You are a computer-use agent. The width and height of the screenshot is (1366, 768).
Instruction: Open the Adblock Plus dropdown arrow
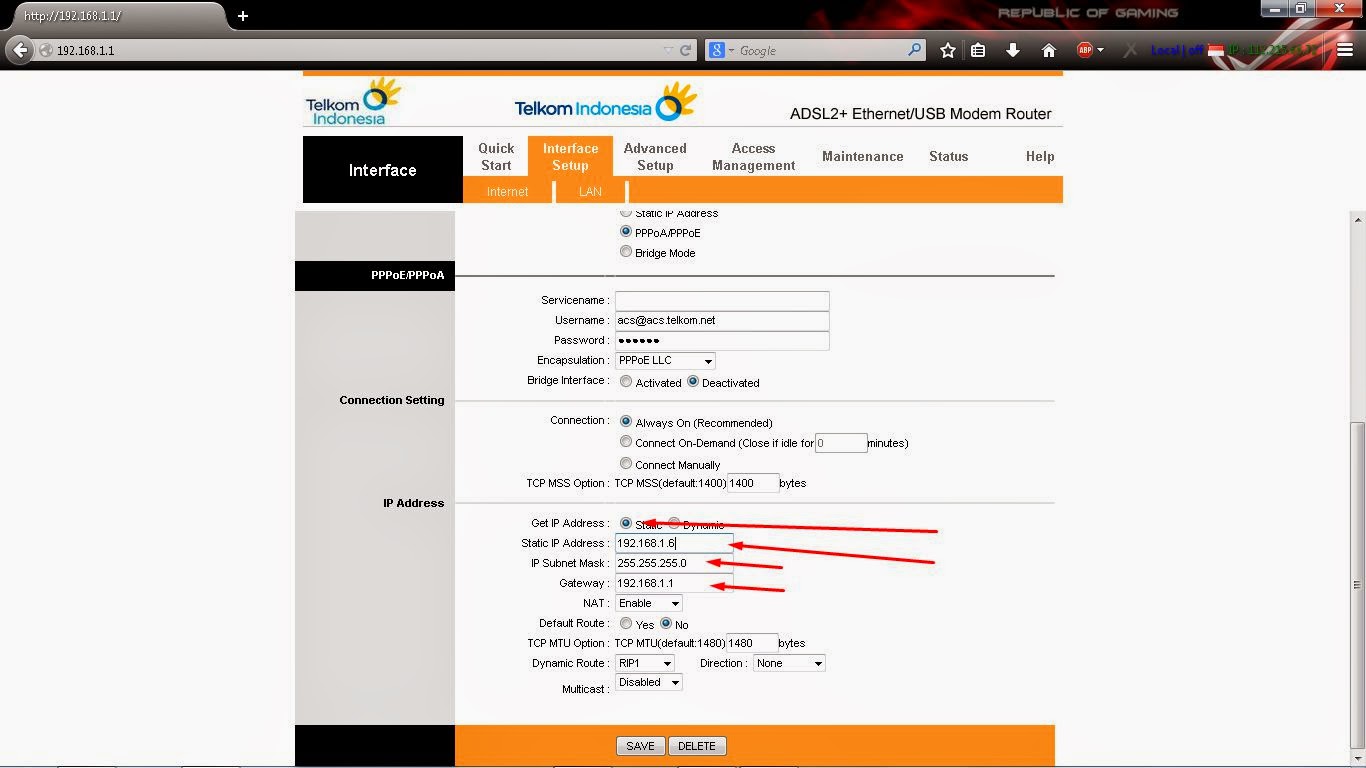(x=1100, y=50)
